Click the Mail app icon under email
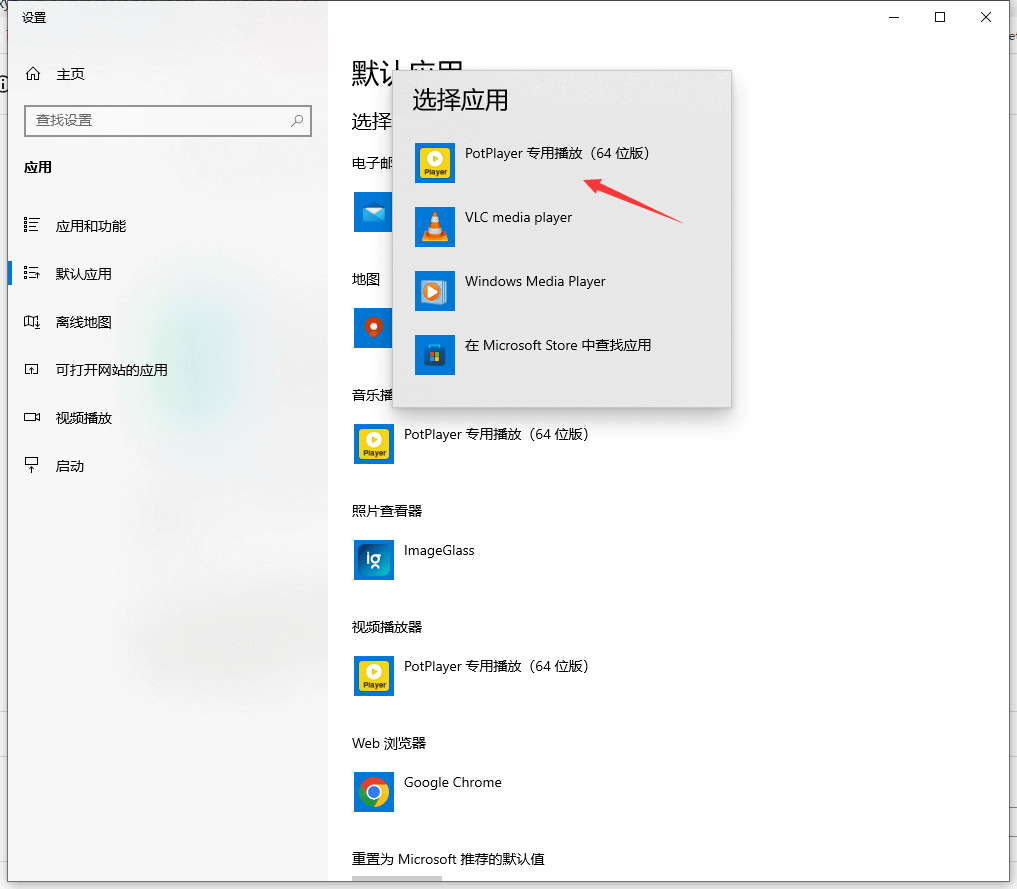Screen dimensions: 1017x889 tap(373, 212)
